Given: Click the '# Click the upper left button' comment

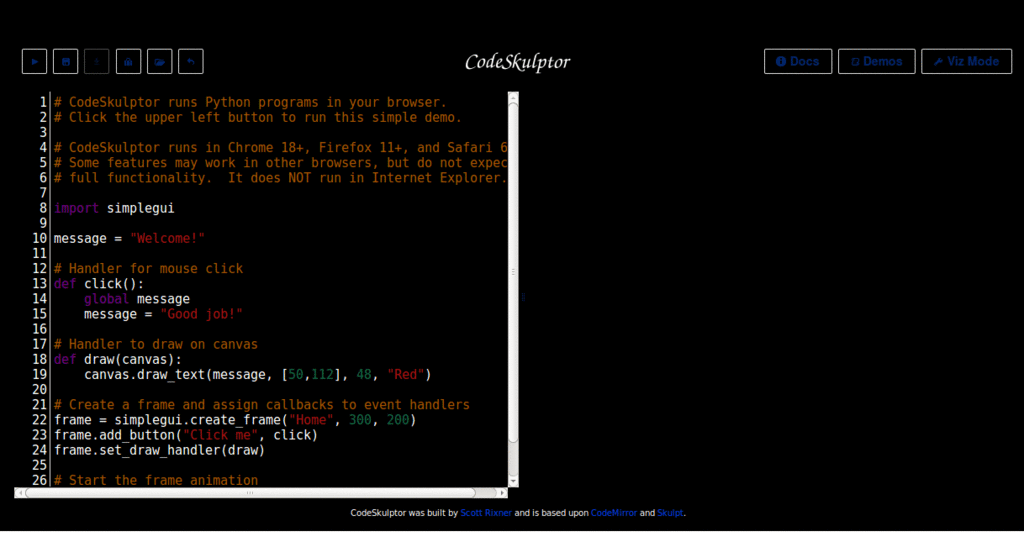Looking at the screenshot, I should (x=258, y=118).
